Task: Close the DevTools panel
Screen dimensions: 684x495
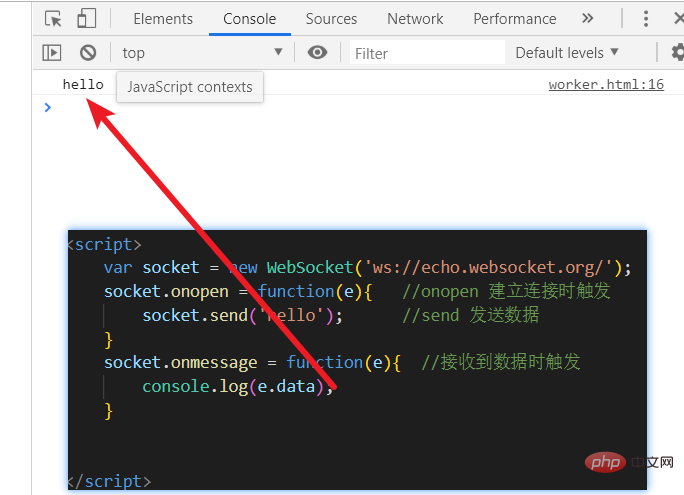Action: pos(679,19)
